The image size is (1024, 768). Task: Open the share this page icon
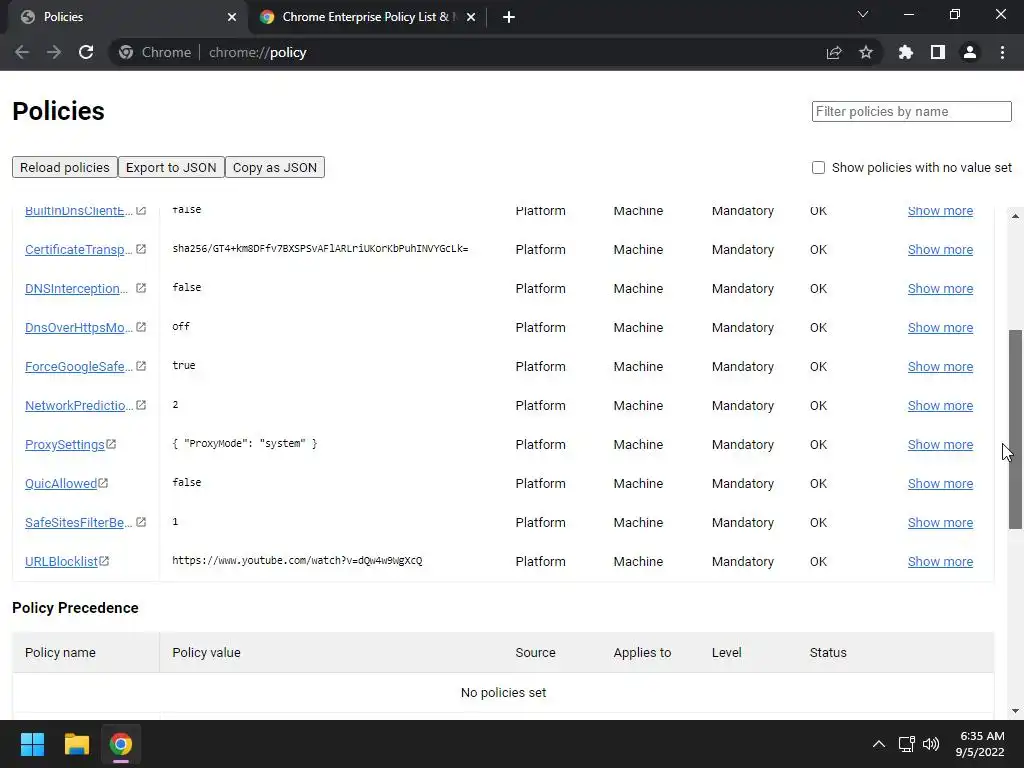click(834, 52)
